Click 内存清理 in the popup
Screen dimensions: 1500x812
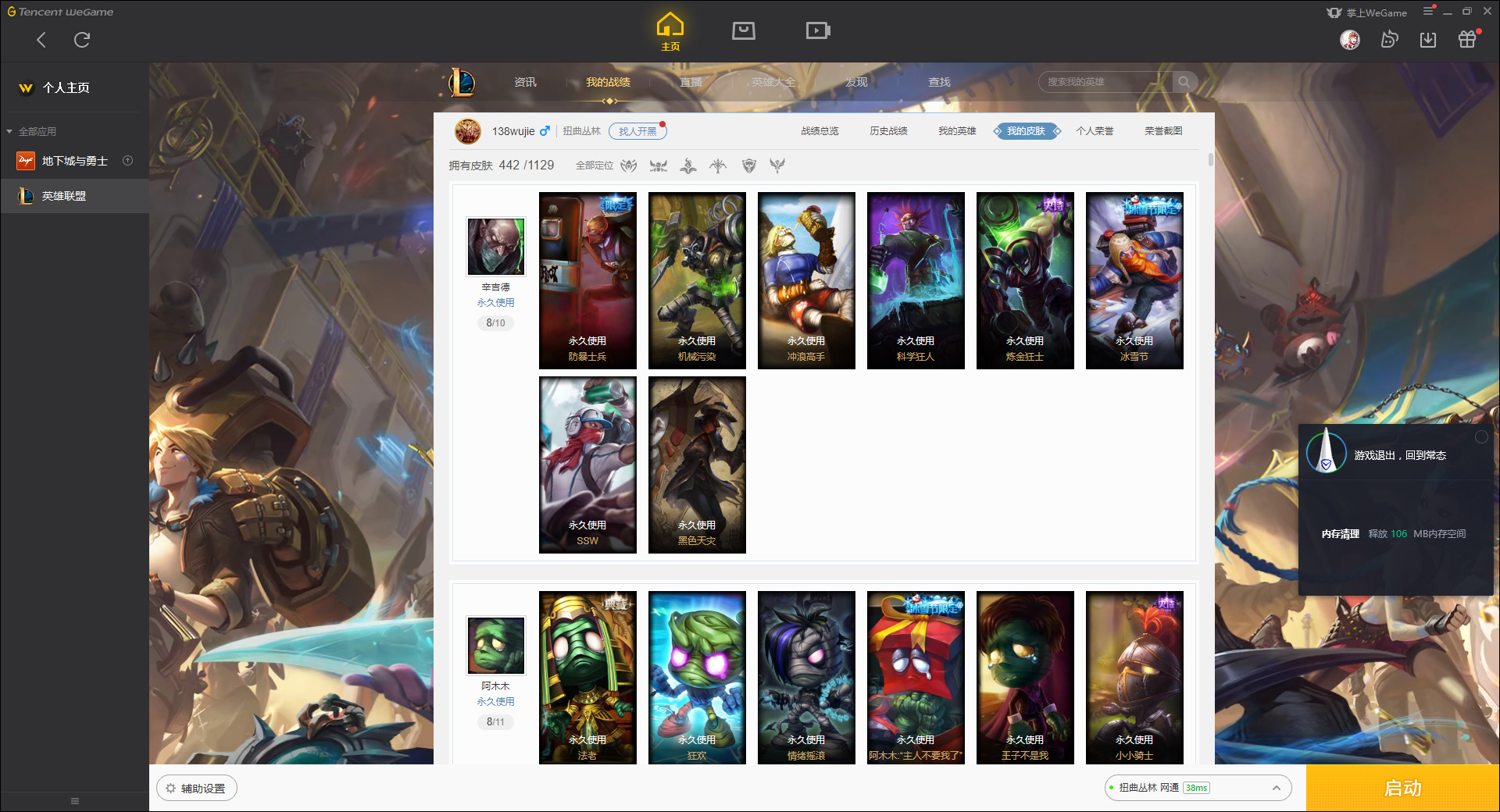(x=1341, y=534)
